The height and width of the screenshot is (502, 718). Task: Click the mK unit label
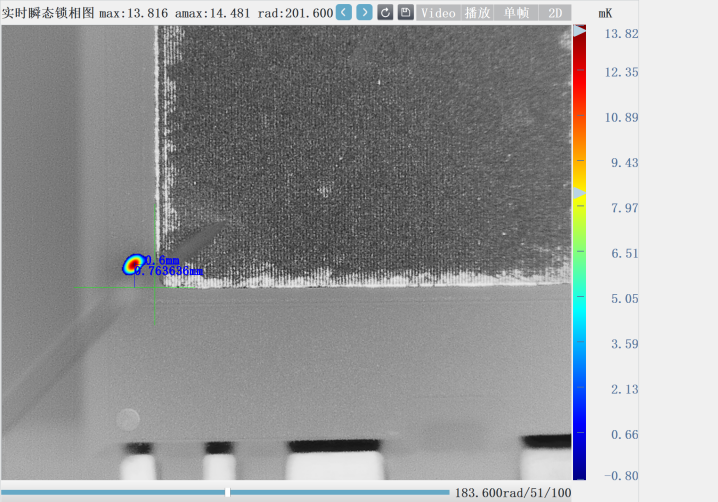click(605, 13)
